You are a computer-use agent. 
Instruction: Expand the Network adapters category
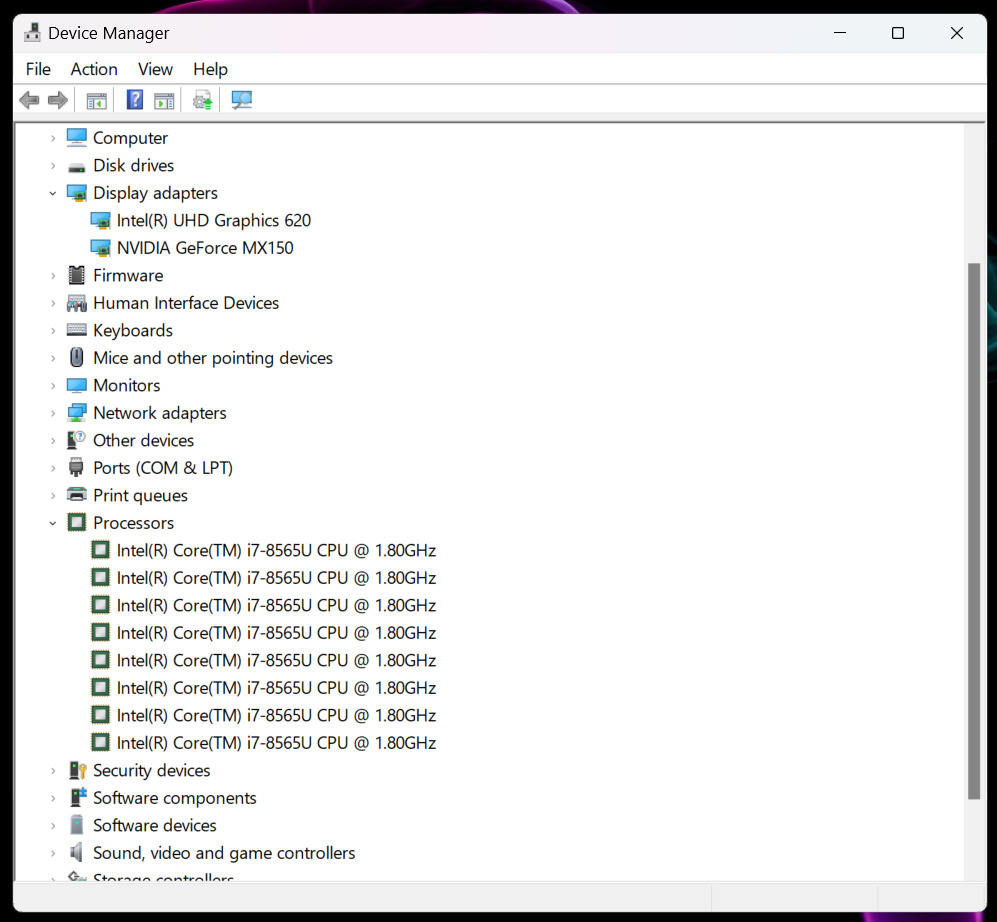53,413
